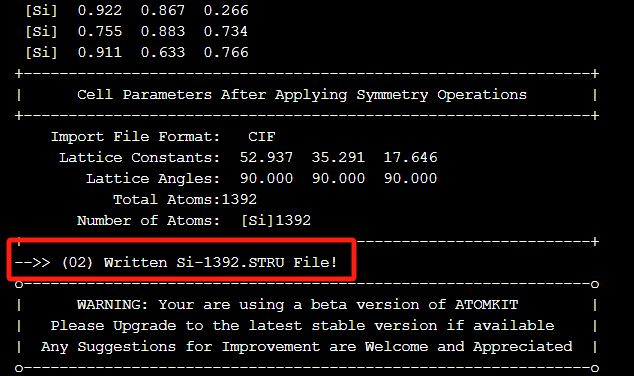Select lattice constant value 17.646

(410, 157)
